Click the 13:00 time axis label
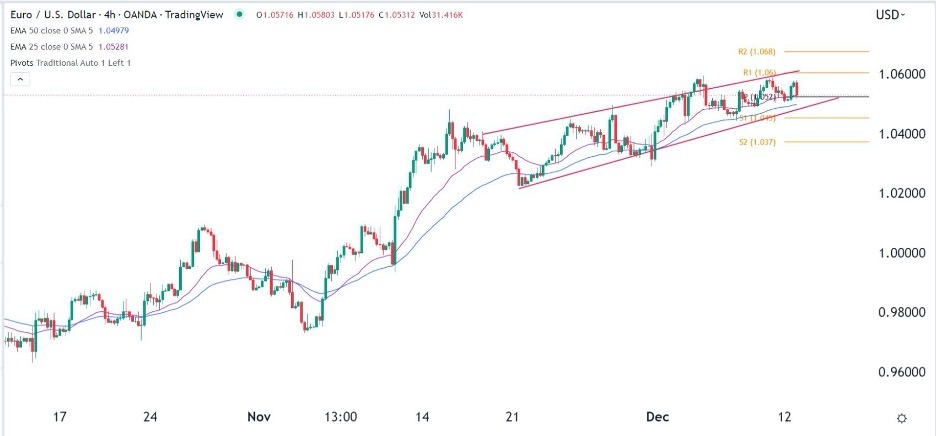936x436 pixels. pyautogui.click(x=341, y=416)
